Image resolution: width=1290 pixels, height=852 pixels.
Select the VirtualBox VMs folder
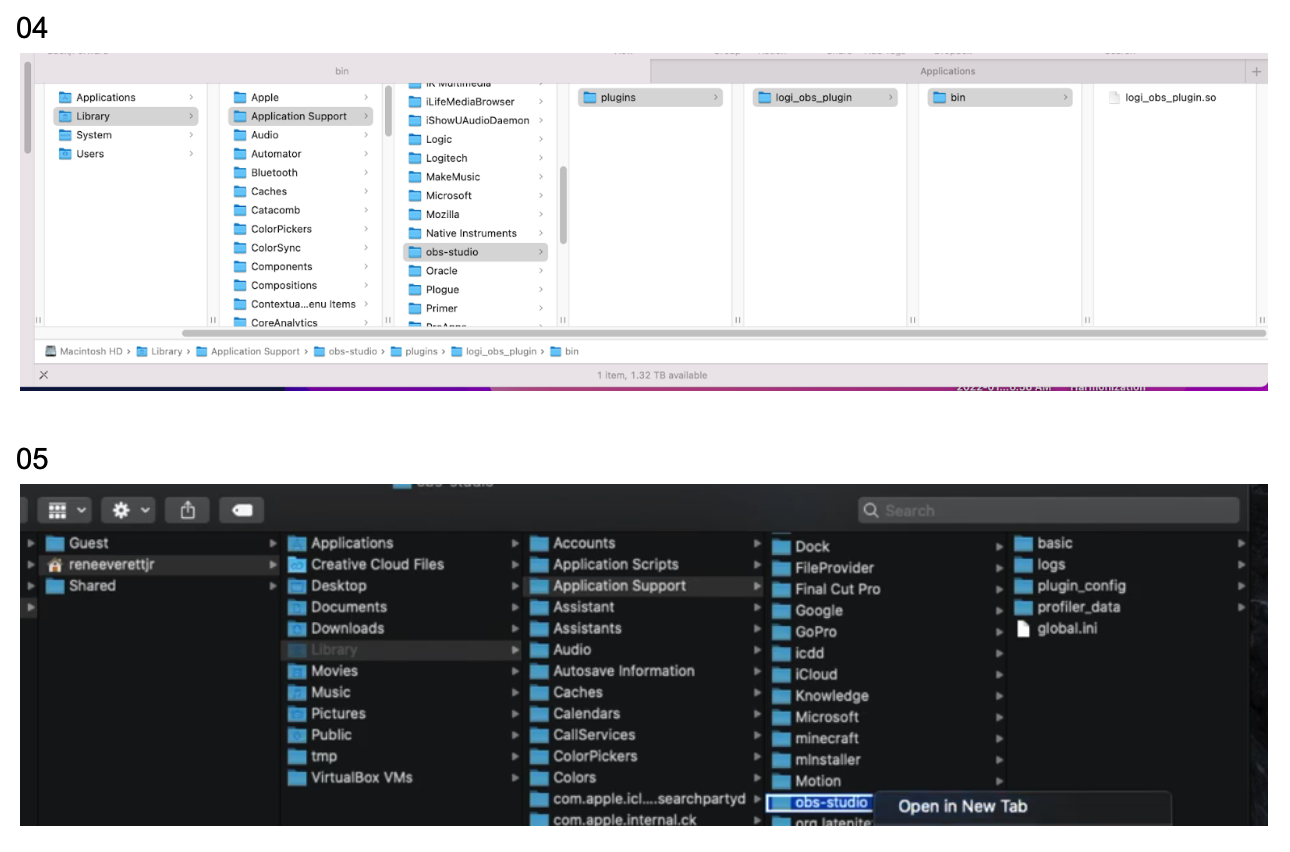tap(402, 777)
